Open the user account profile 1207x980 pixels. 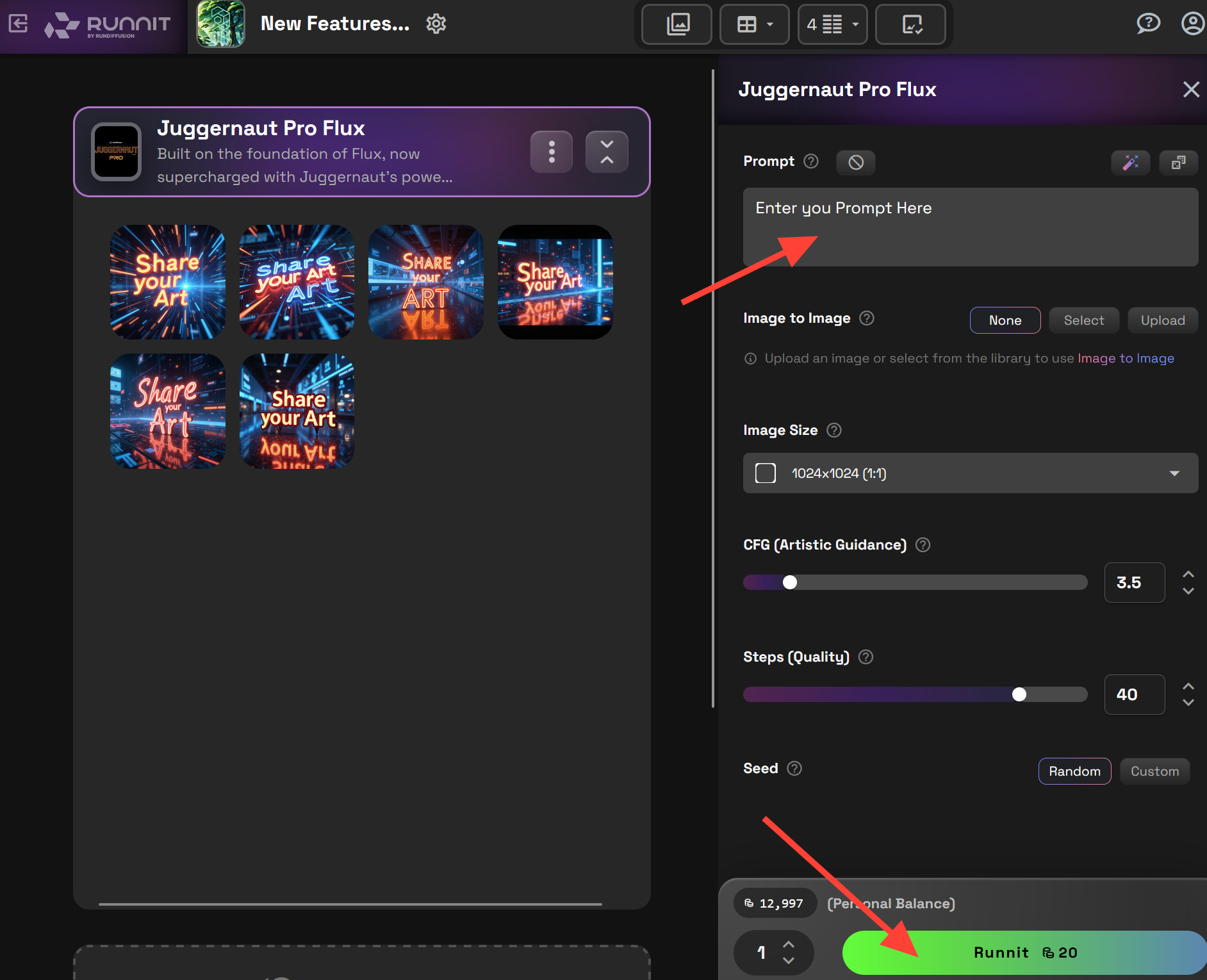coord(1192,24)
